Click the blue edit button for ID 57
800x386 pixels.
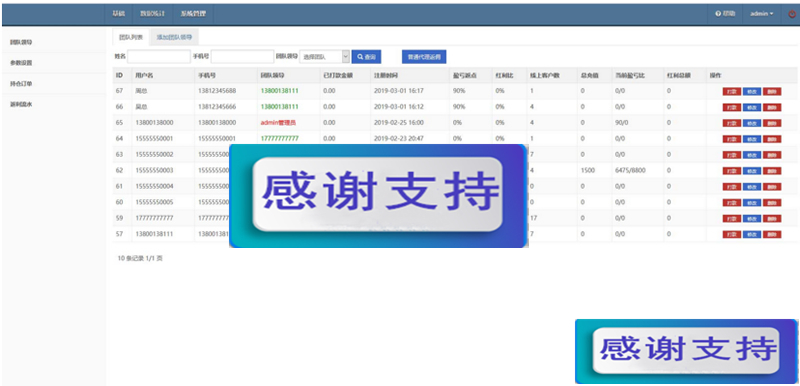click(x=752, y=235)
